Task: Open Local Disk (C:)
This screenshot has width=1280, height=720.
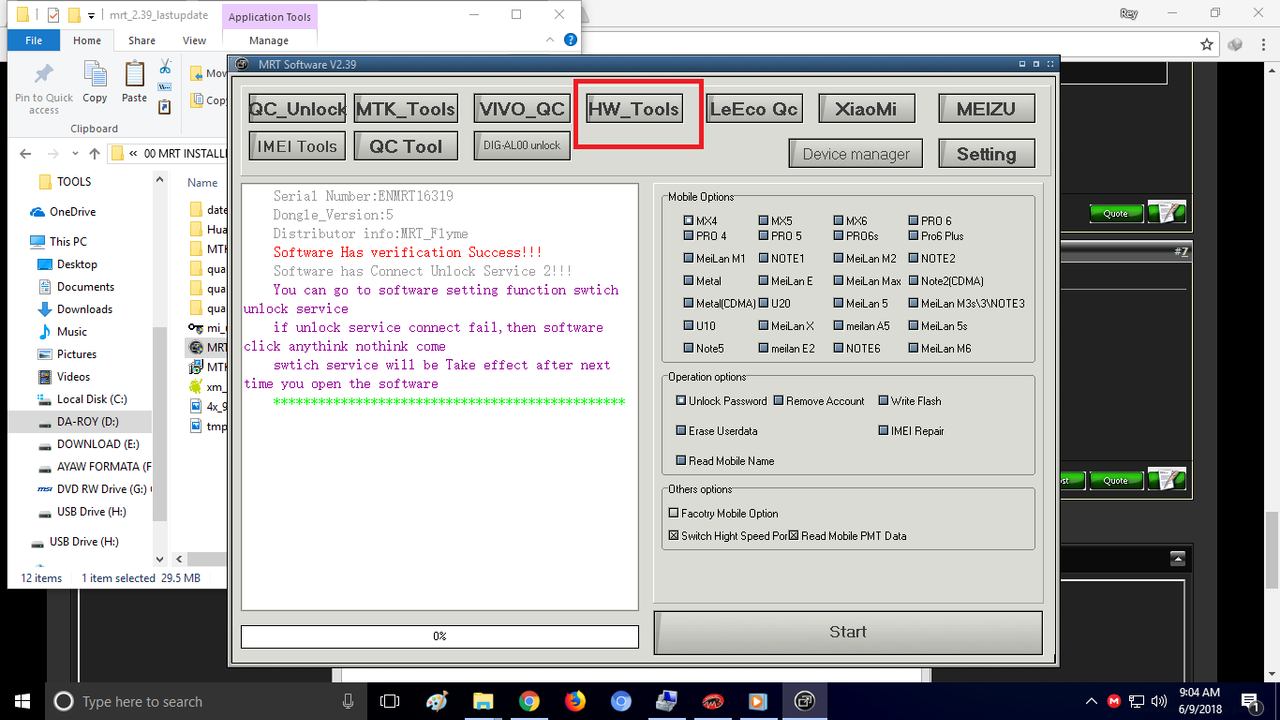Action: coord(82,399)
